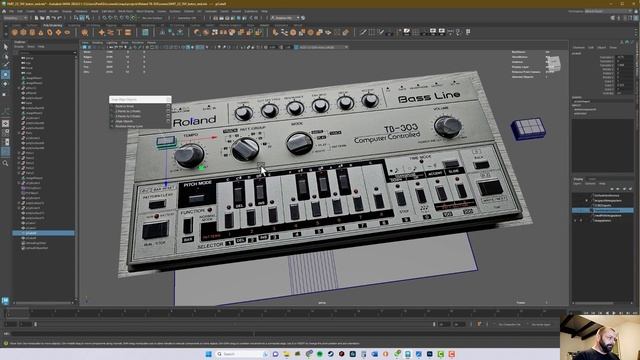Click the New Scene icon in status line
Viewport: 640px width, 360px height.
click(36, 18)
